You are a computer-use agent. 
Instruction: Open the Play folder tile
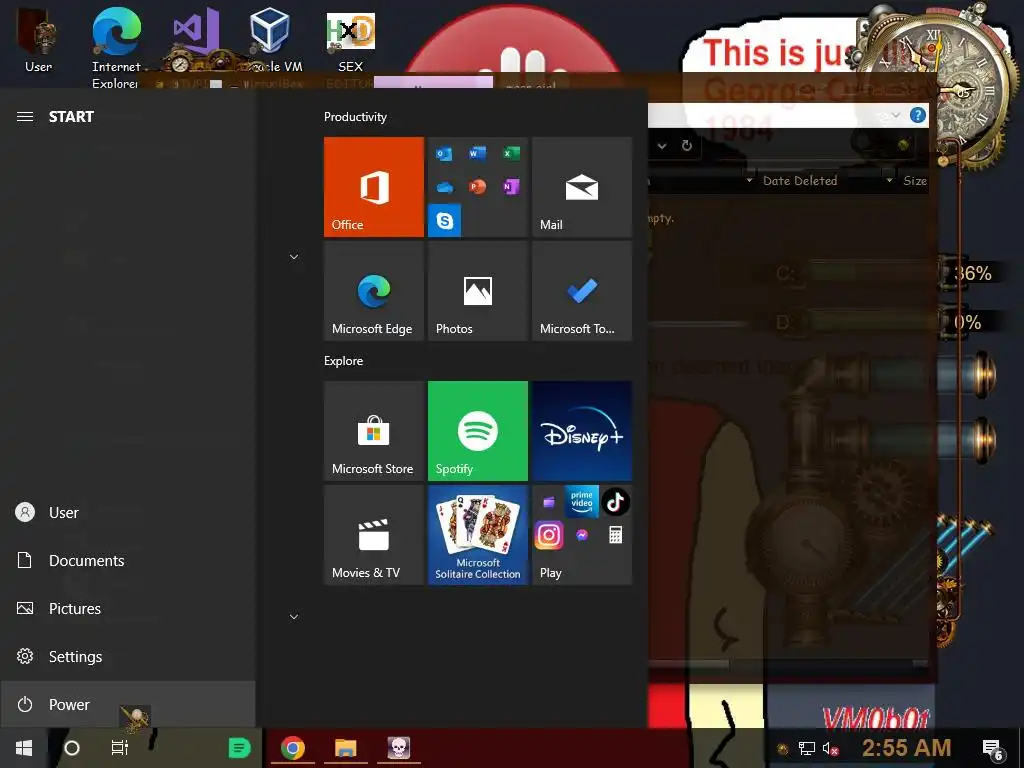click(x=582, y=535)
